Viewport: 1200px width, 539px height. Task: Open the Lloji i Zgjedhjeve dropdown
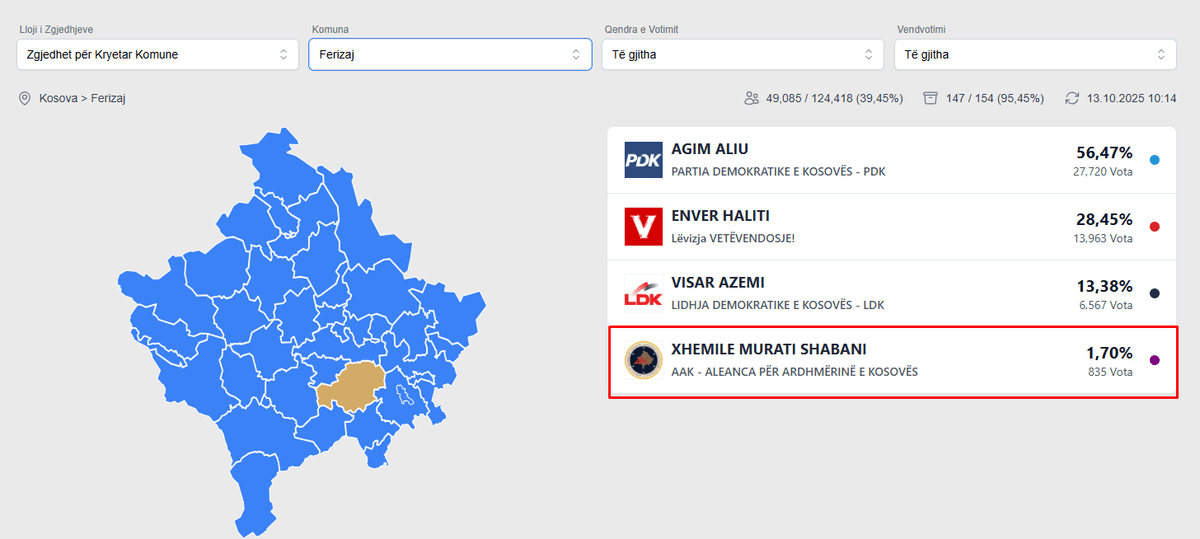pyautogui.click(x=157, y=54)
